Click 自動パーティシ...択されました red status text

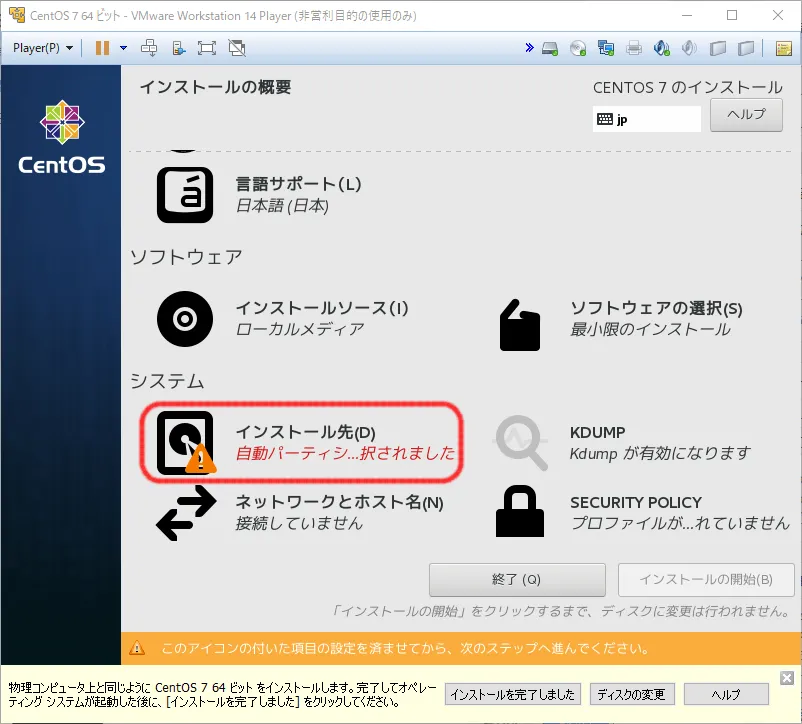[345, 453]
